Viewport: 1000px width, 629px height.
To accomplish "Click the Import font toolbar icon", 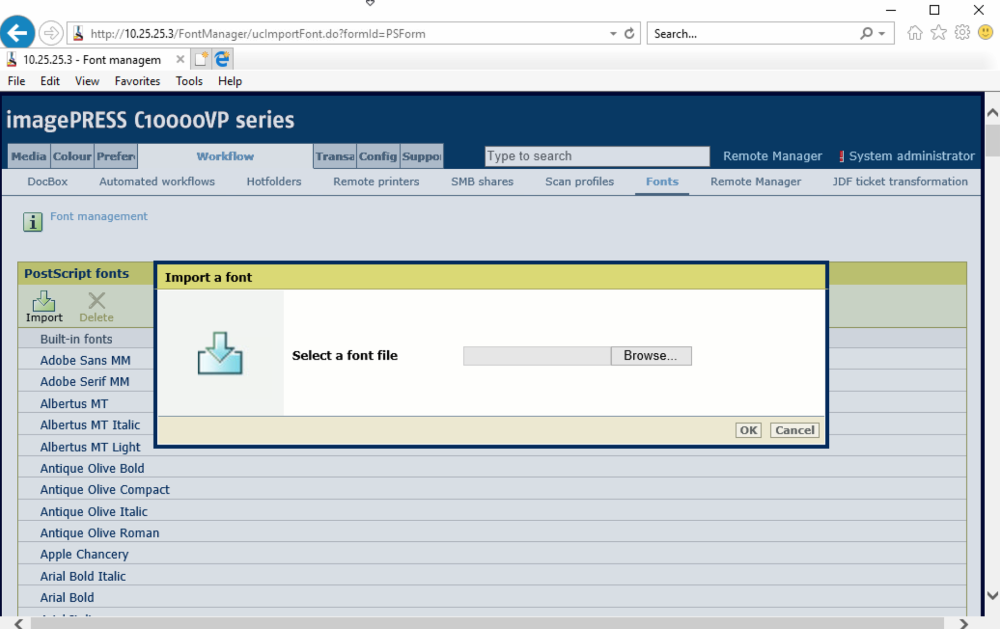I will pos(44,307).
